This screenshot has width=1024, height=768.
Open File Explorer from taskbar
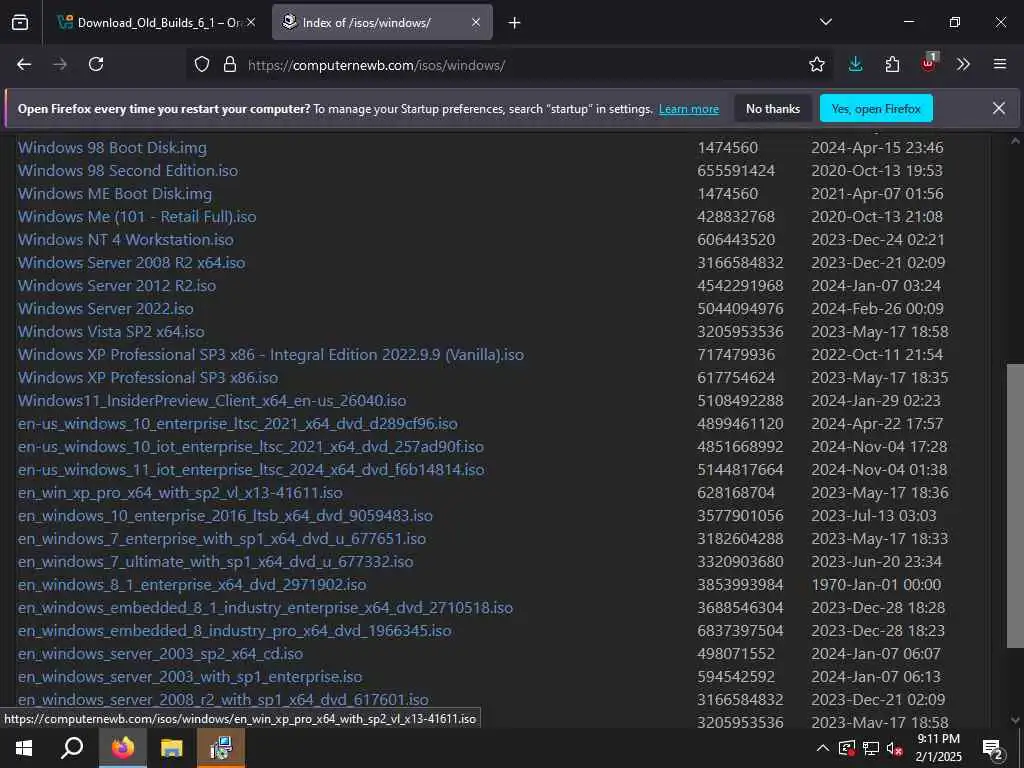coord(172,748)
